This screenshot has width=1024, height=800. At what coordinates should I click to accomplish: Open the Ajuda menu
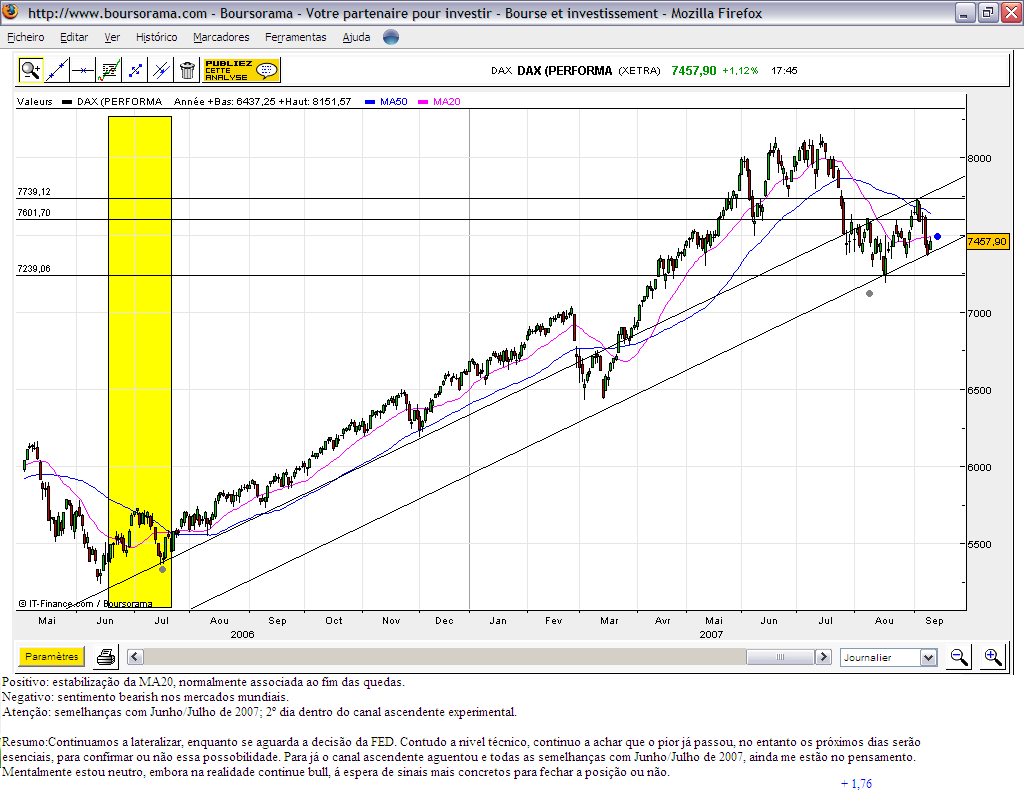(357, 37)
